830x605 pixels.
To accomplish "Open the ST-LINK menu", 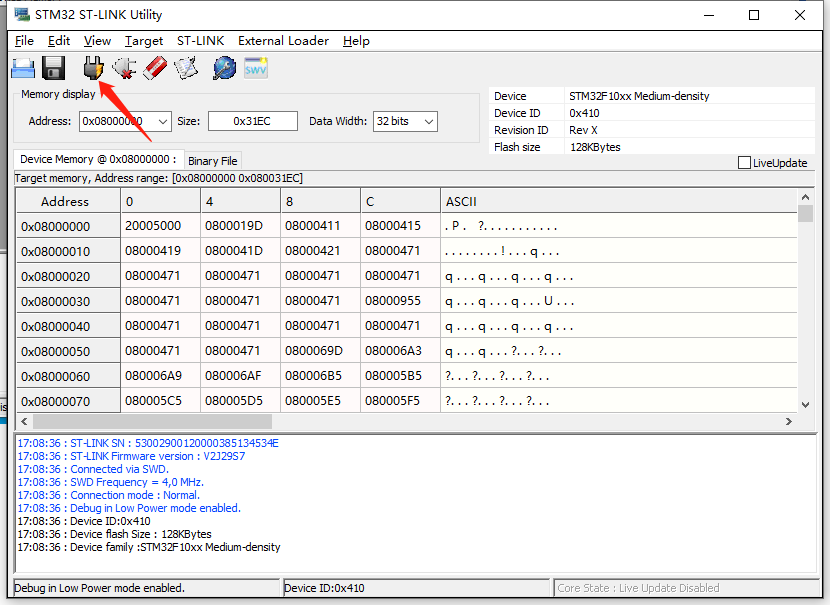I will tap(201, 41).
